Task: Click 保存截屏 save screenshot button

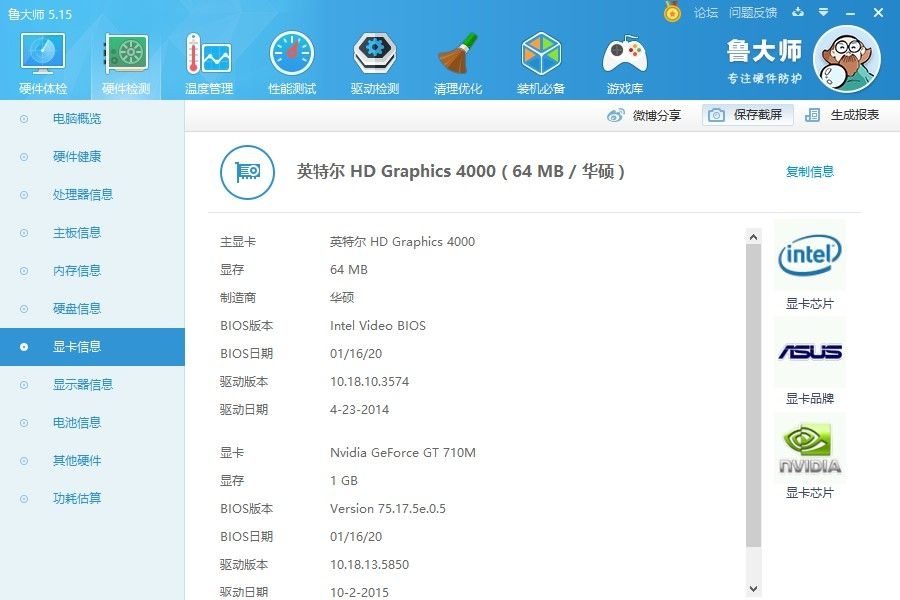Action: click(747, 115)
